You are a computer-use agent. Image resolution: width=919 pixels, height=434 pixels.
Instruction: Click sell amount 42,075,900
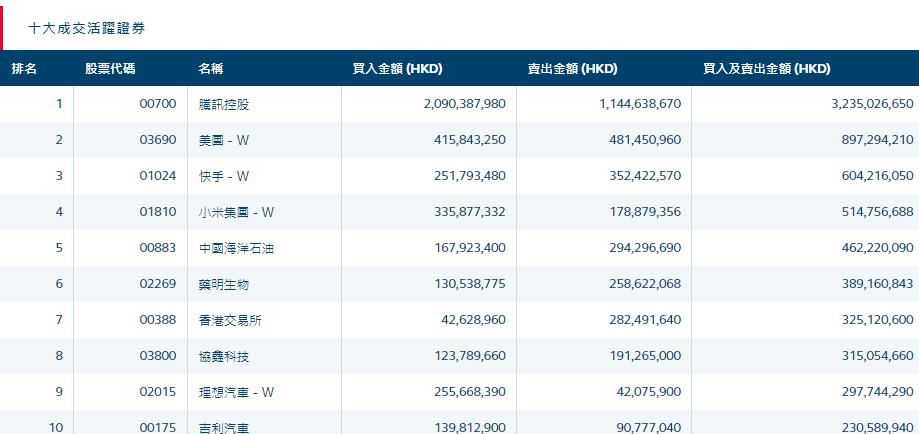coord(649,392)
